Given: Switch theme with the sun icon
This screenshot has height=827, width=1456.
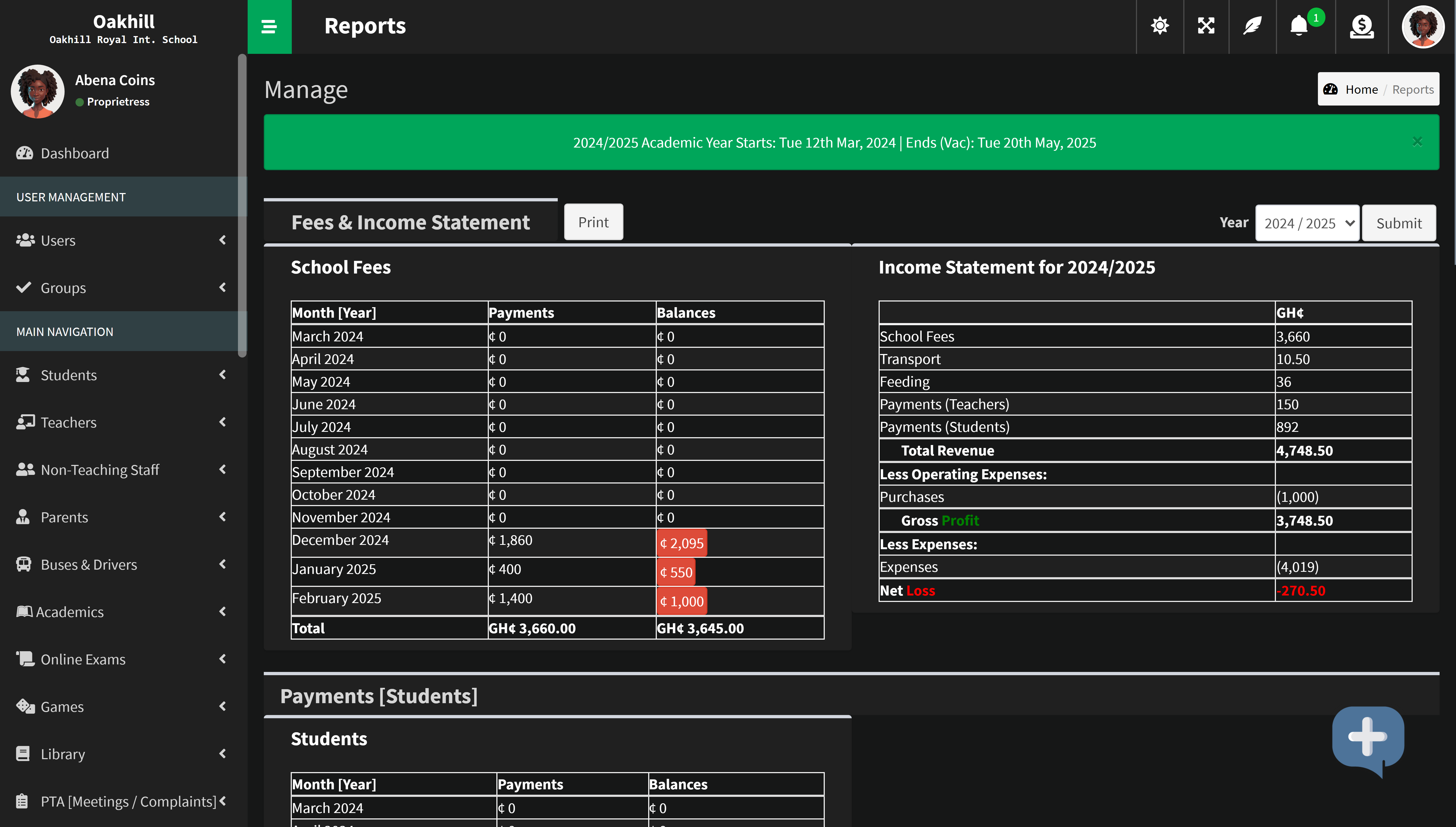Looking at the screenshot, I should coord(1159,26).
